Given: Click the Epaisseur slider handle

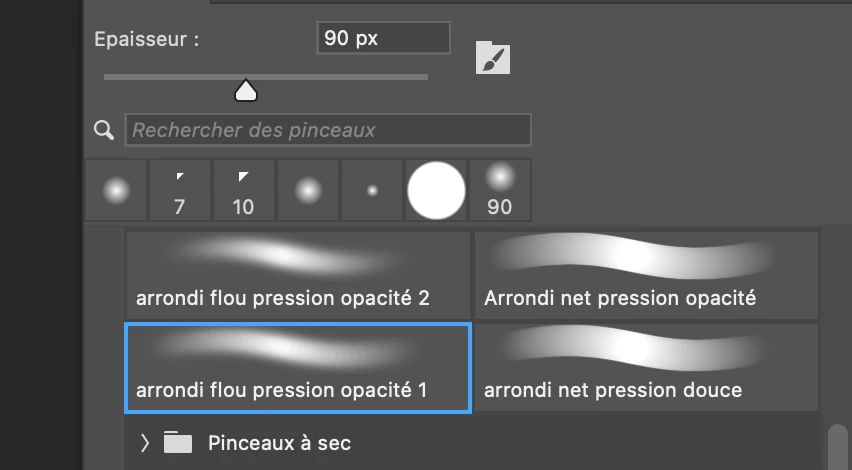Looking at the screenshot, I should (246, 90).
